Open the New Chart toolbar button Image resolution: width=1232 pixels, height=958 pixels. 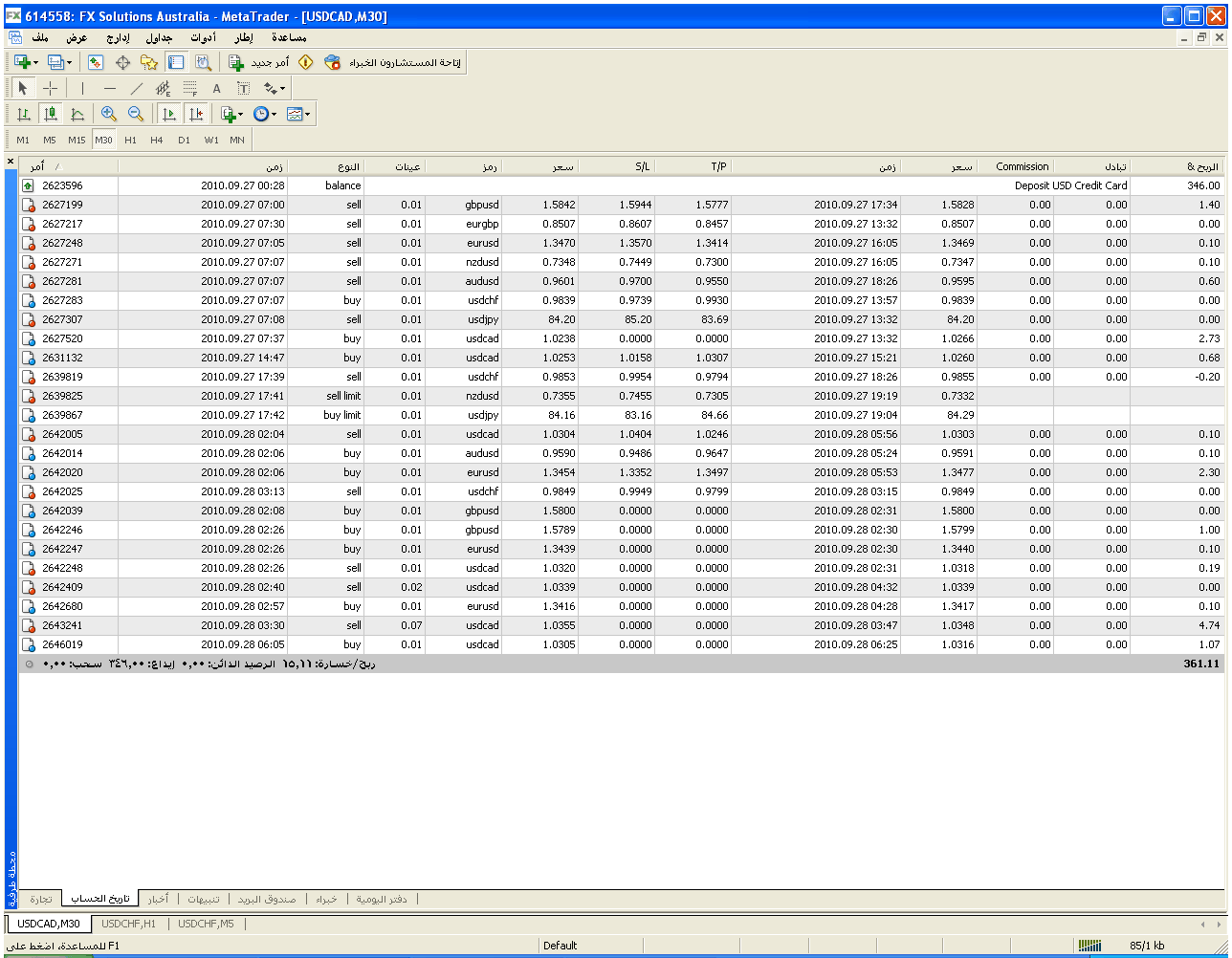pyautogui.click(x=21, y=62)
